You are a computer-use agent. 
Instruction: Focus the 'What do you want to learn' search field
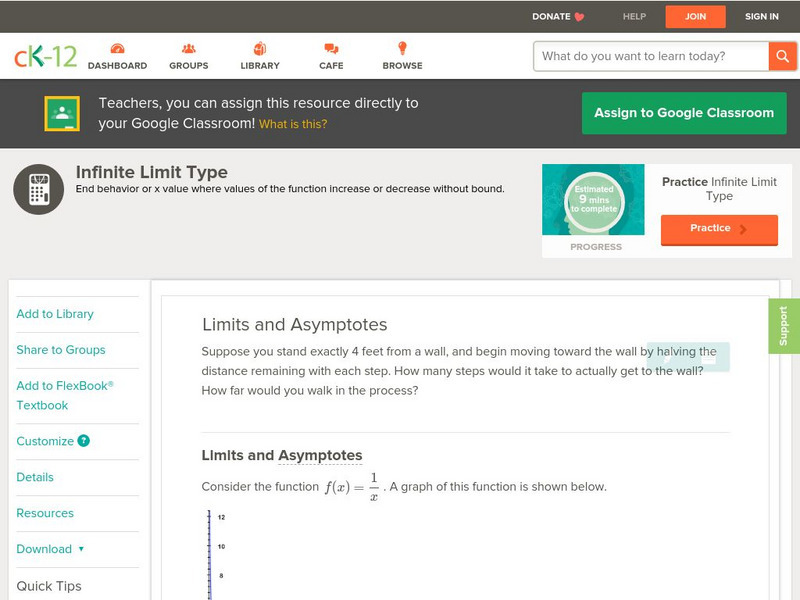click(x=651, y=56)
